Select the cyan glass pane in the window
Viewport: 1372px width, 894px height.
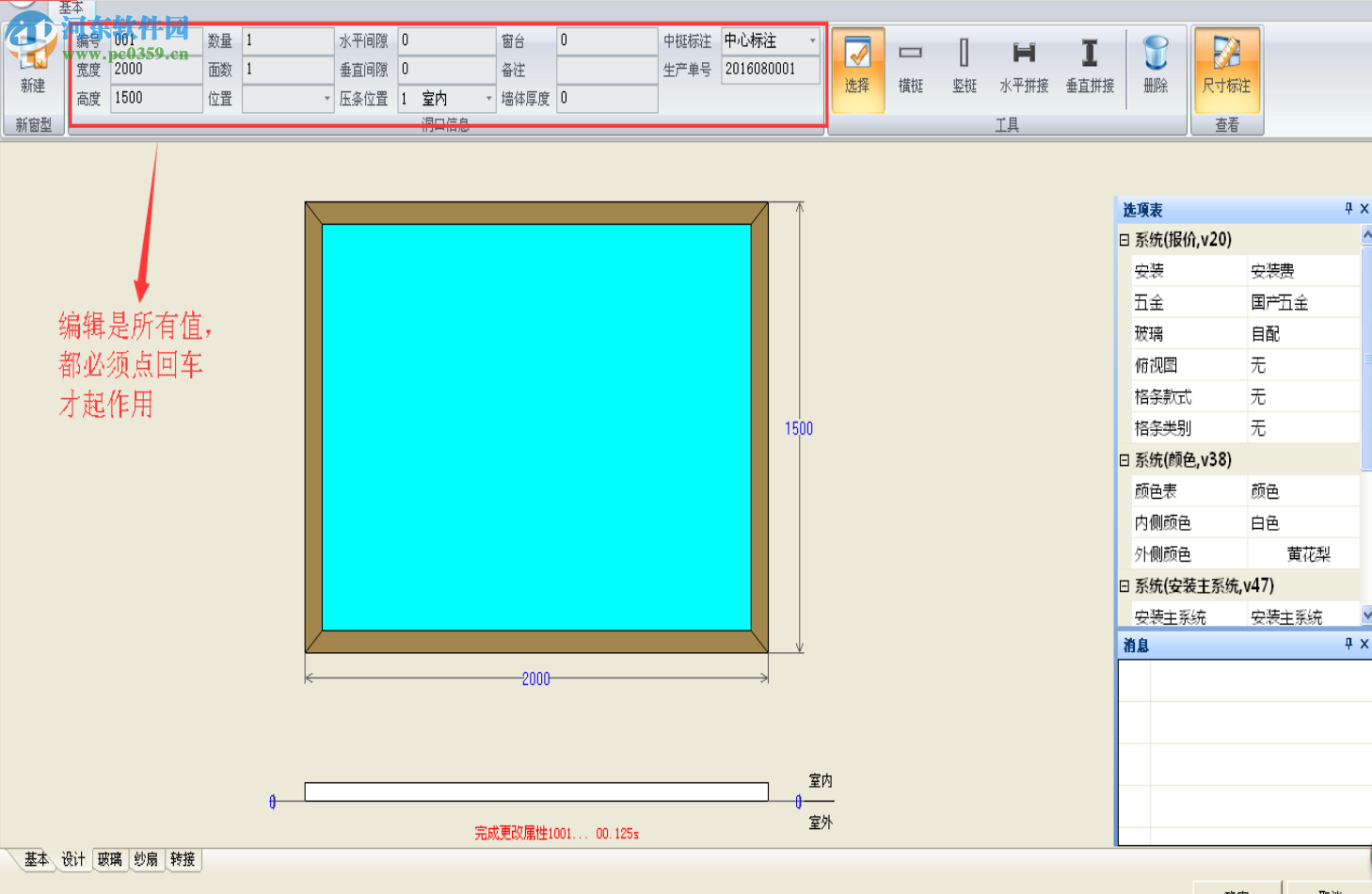click(x=536, y=427)
